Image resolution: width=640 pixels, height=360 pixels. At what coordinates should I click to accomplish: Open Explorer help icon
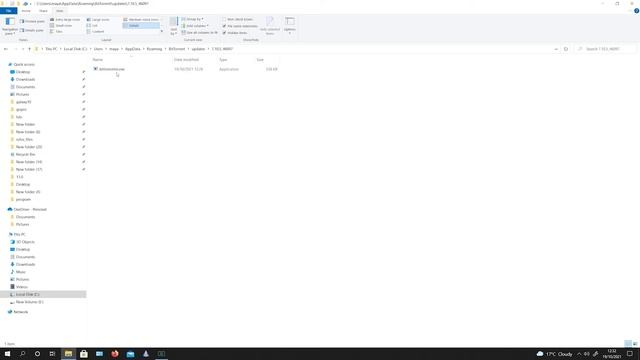click(x=636, y=11)
